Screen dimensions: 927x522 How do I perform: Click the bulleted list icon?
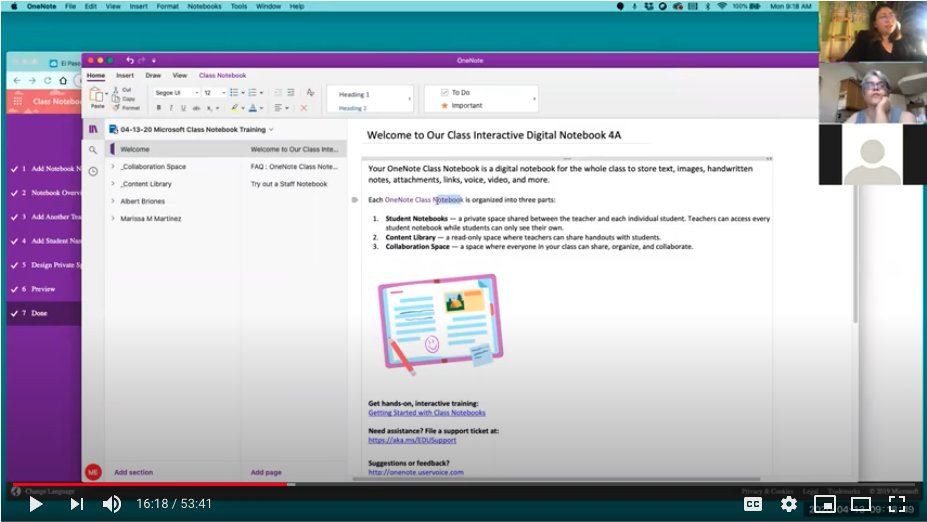(x=234, y=92)
